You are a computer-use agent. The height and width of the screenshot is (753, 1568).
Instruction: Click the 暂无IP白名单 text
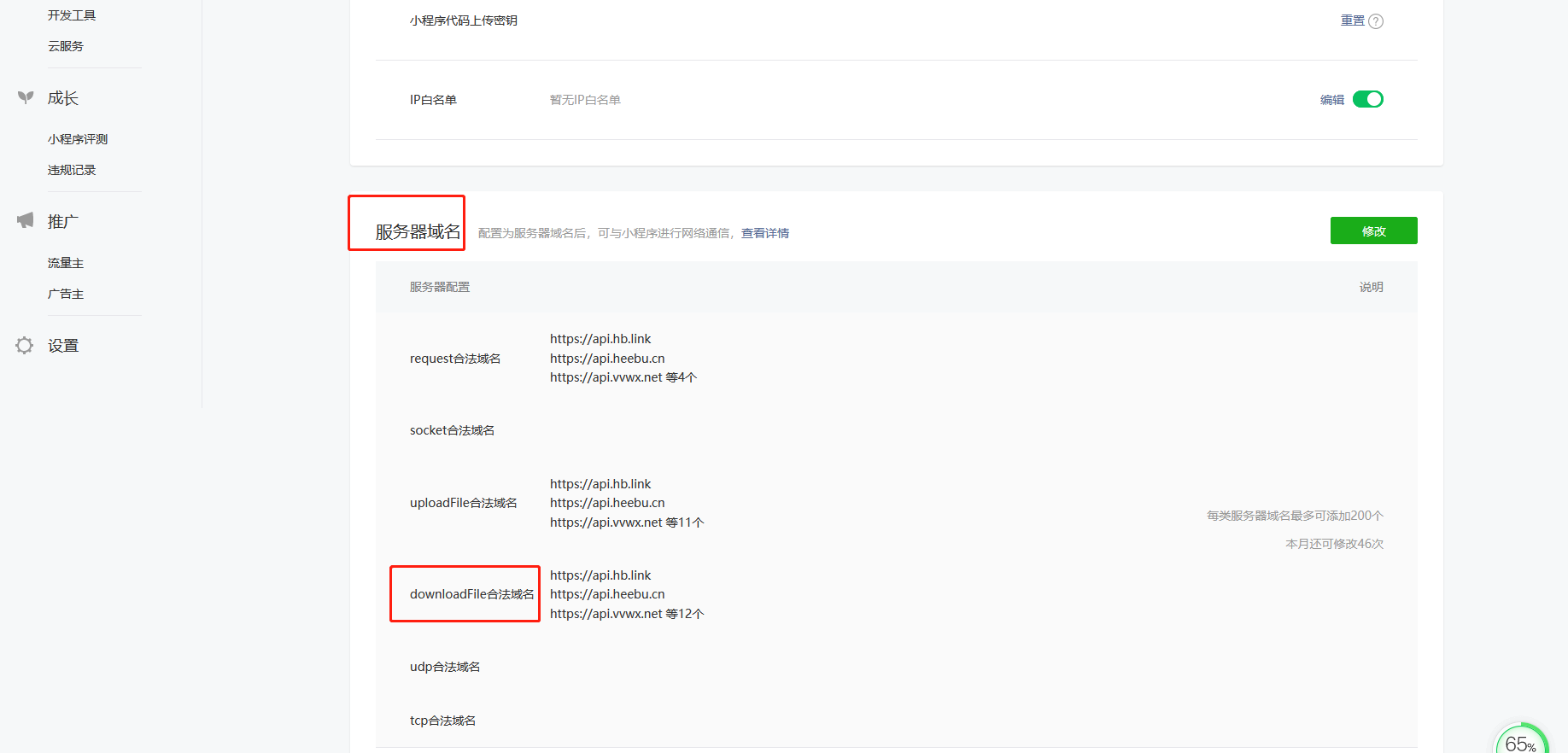pos(585,100)
